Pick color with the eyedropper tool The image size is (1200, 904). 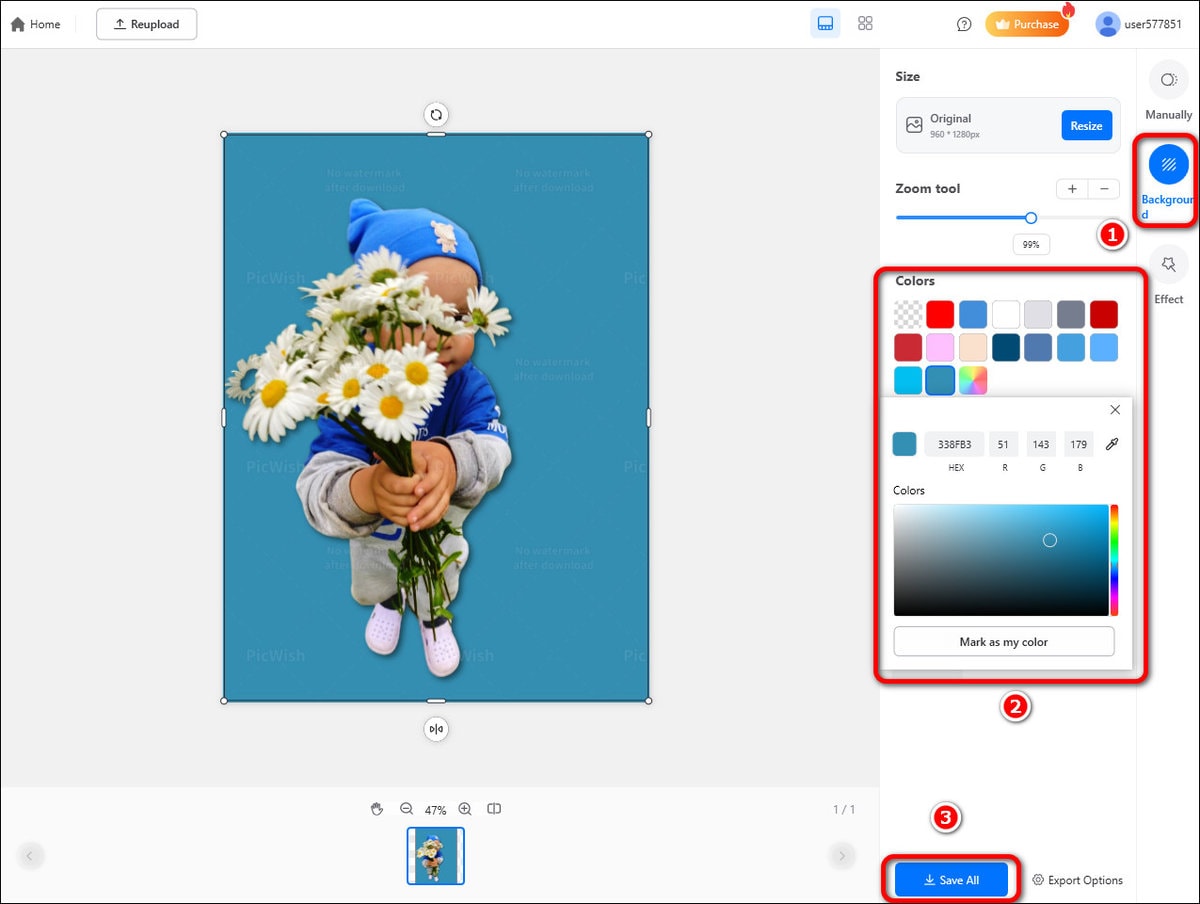click(1111, 444)
